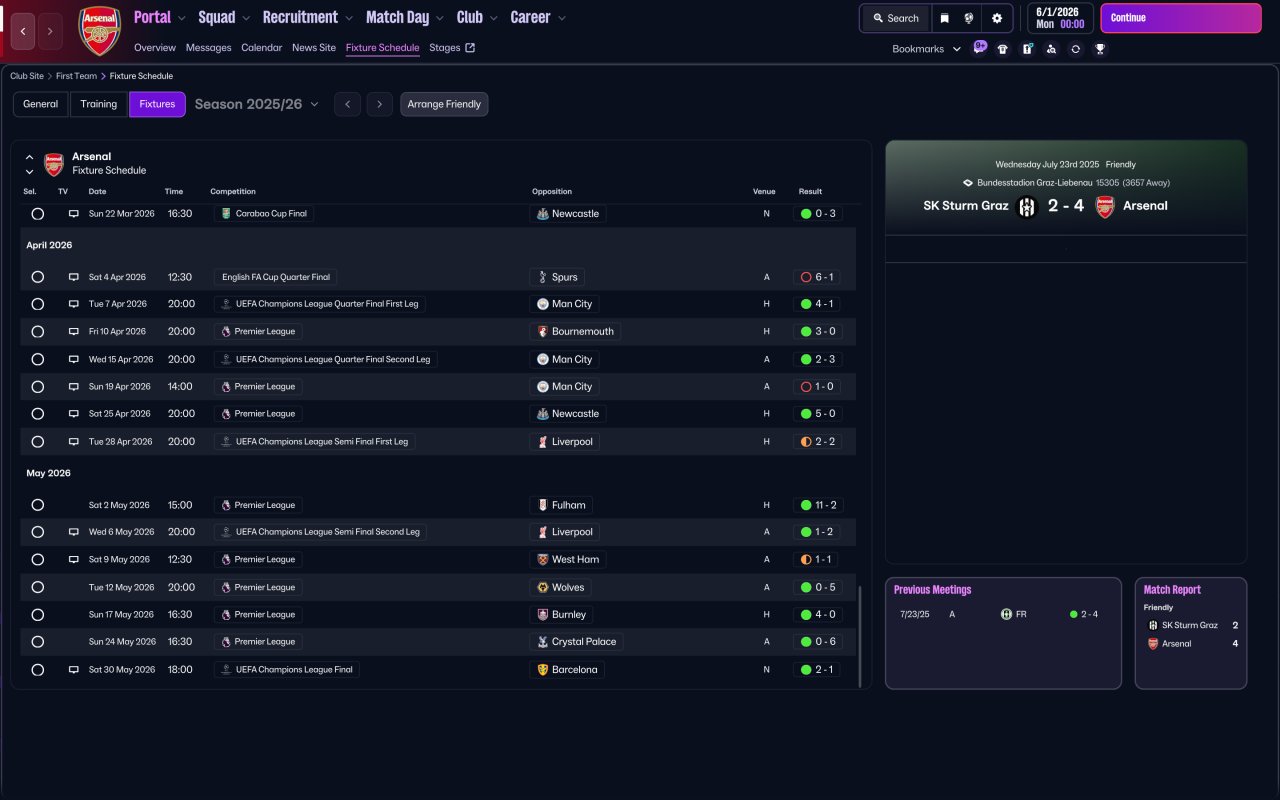Click the Barcelona crest icon
Screen dimensions: 1280x800
542,670
